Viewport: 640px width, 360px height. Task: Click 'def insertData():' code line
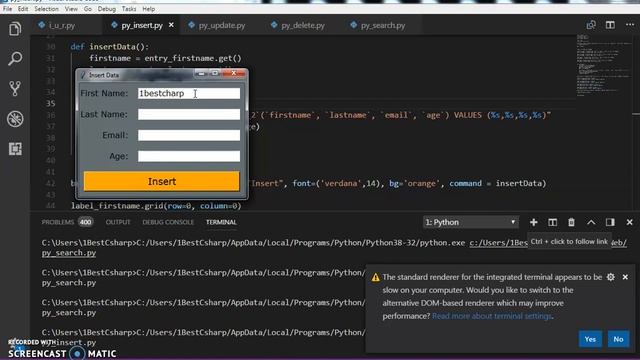pyautogui.click(x=110, y=47)
